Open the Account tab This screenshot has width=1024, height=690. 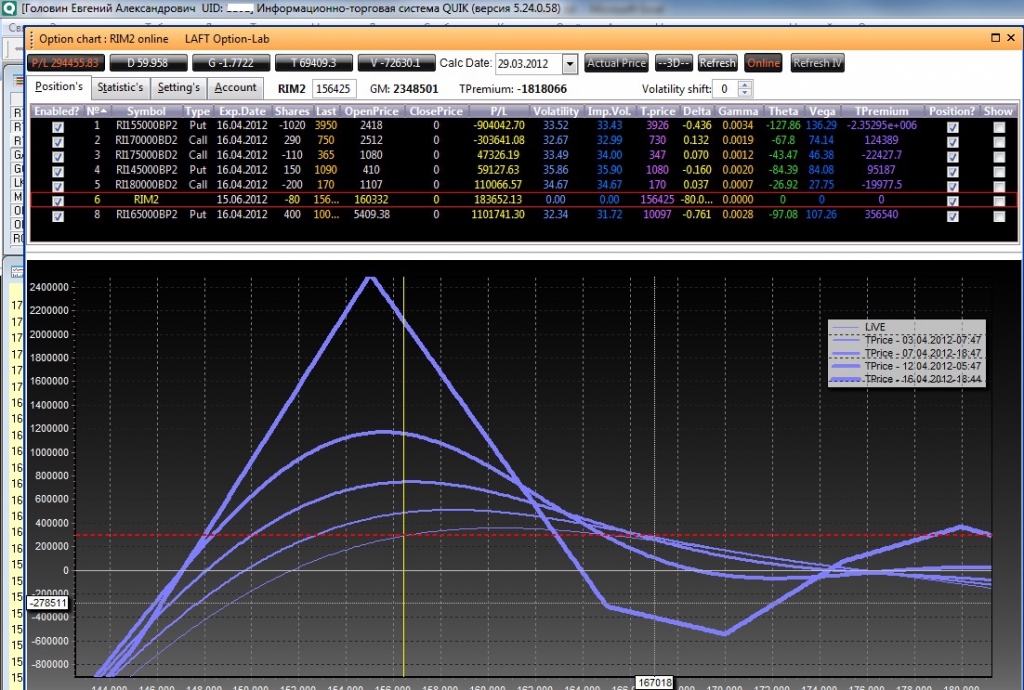pos(235,87)
